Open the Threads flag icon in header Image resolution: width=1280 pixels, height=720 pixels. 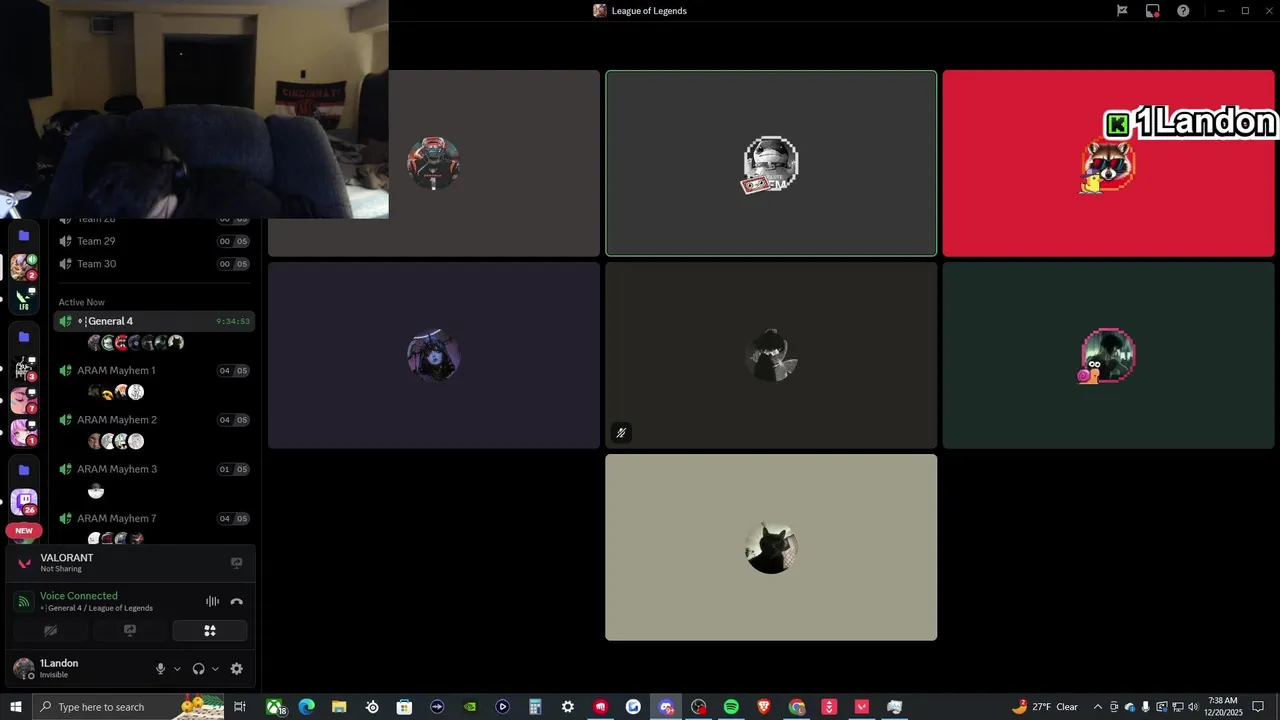pyautogui.click(x=1122, y=11)
